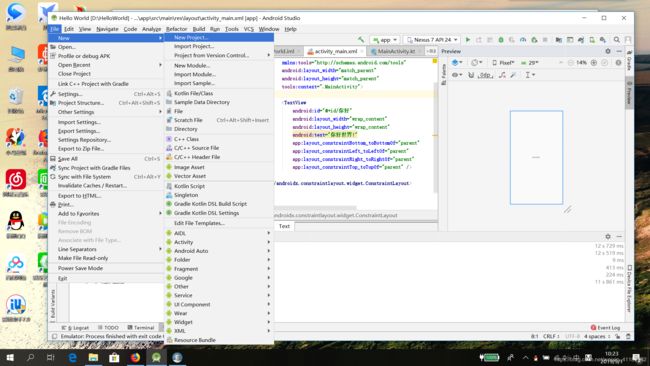Image resolution: width=650 pixels, height=366 pixels.
Task: Open Firefox from the taskbar
Action: coord(135,357)
